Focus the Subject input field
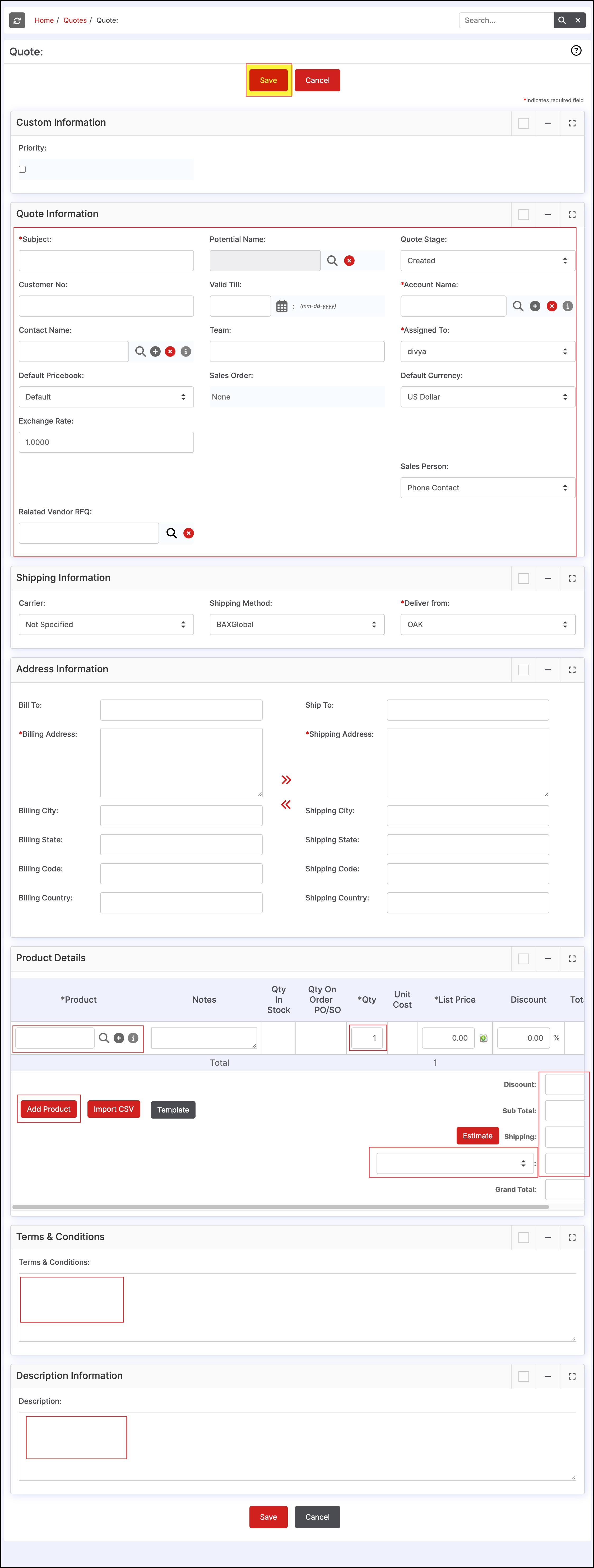The height and width of the screenshot is (1568, 594). 106,261
